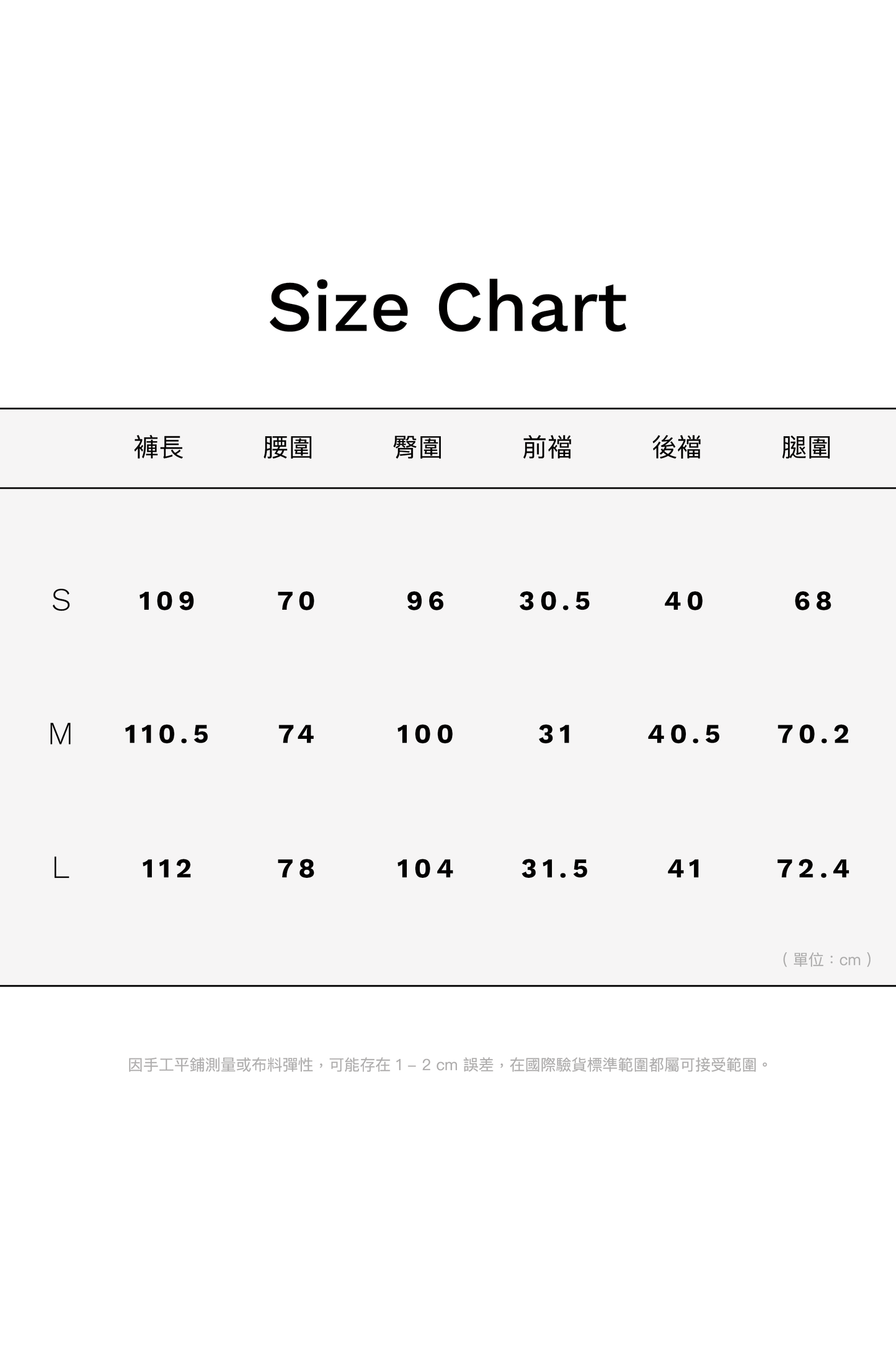
Task: Select the 104 hip value for size L
Action: [x=425, y=869]
